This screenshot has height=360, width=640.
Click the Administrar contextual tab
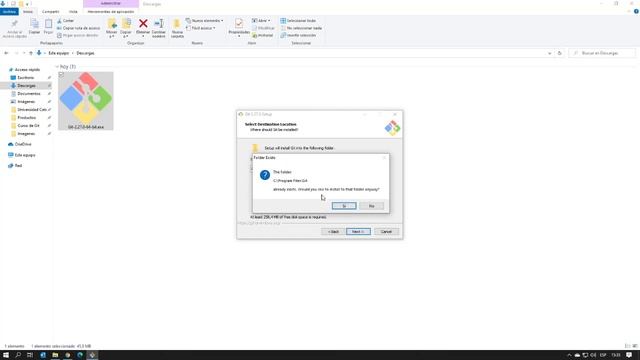pyautogui.click(x=111, y=4)
